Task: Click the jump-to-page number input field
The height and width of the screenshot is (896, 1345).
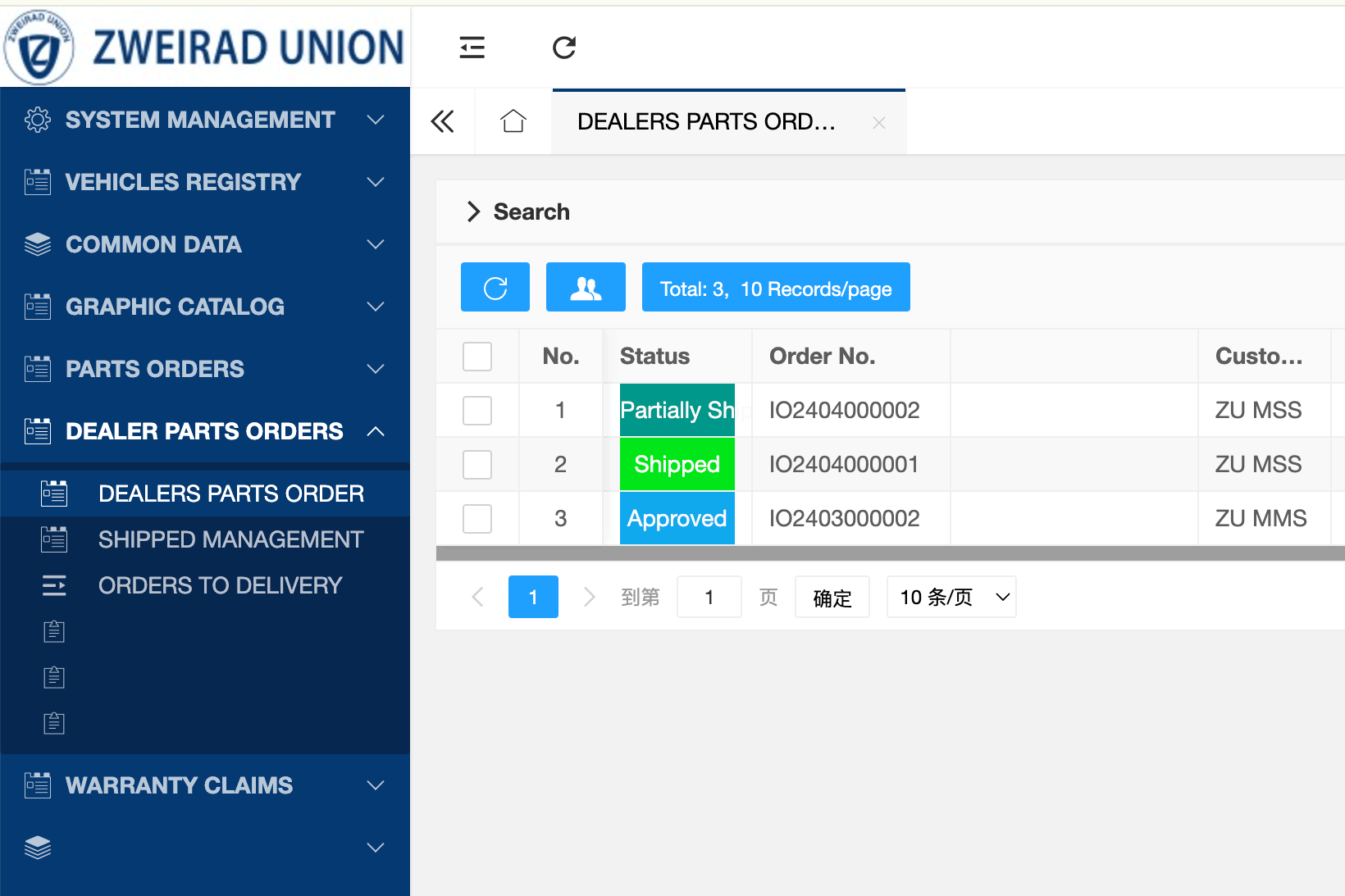Action: point(709,597)
